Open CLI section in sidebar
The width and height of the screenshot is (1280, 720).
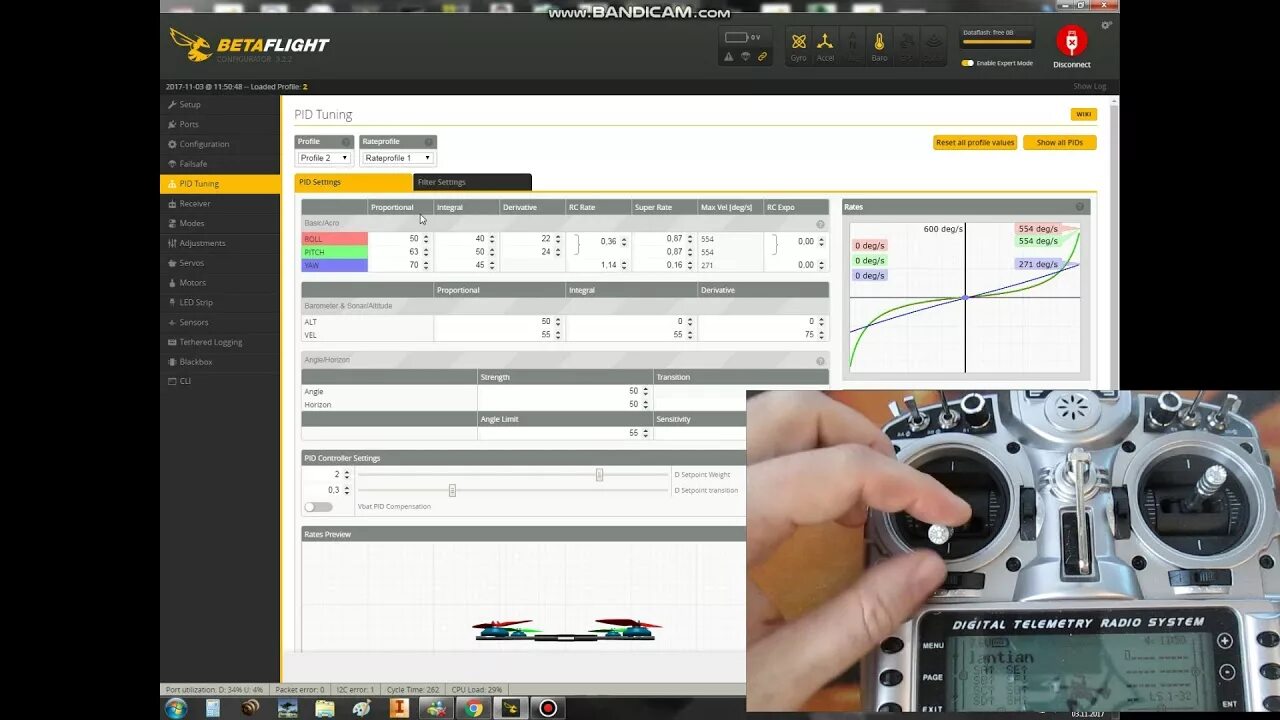[220, 381]
